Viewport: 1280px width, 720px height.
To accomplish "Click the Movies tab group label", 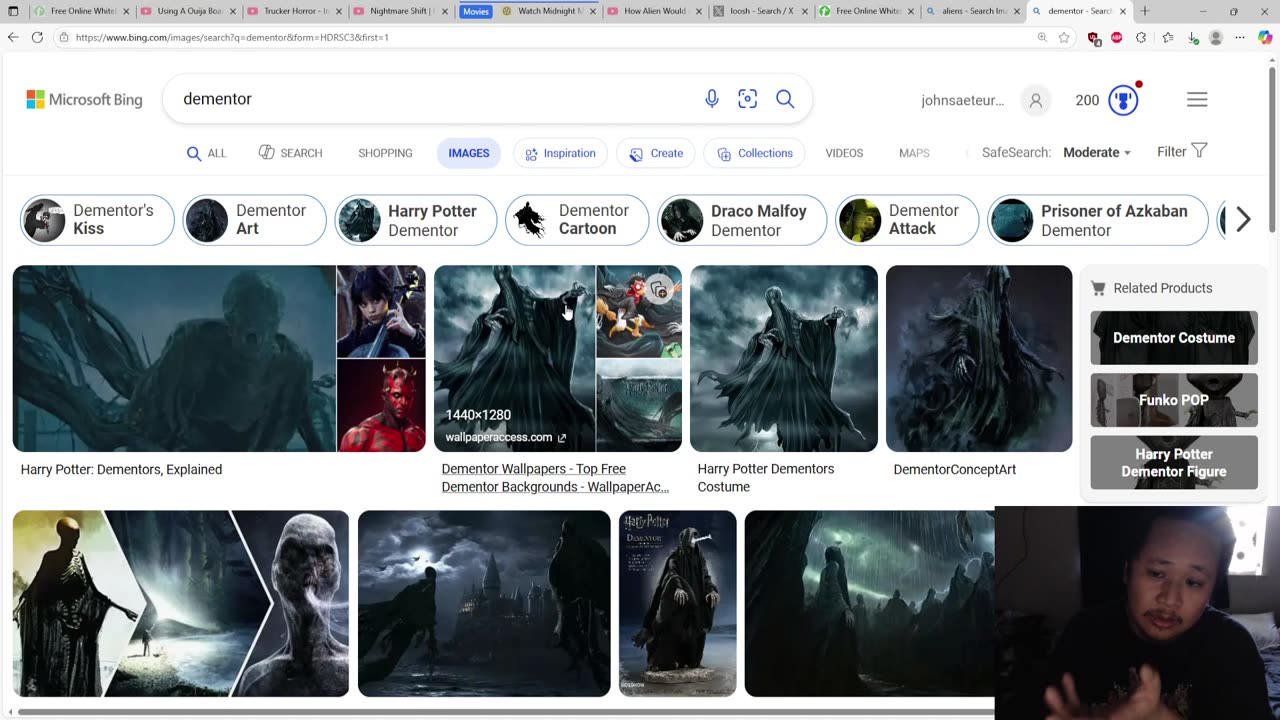I will 476,11.
